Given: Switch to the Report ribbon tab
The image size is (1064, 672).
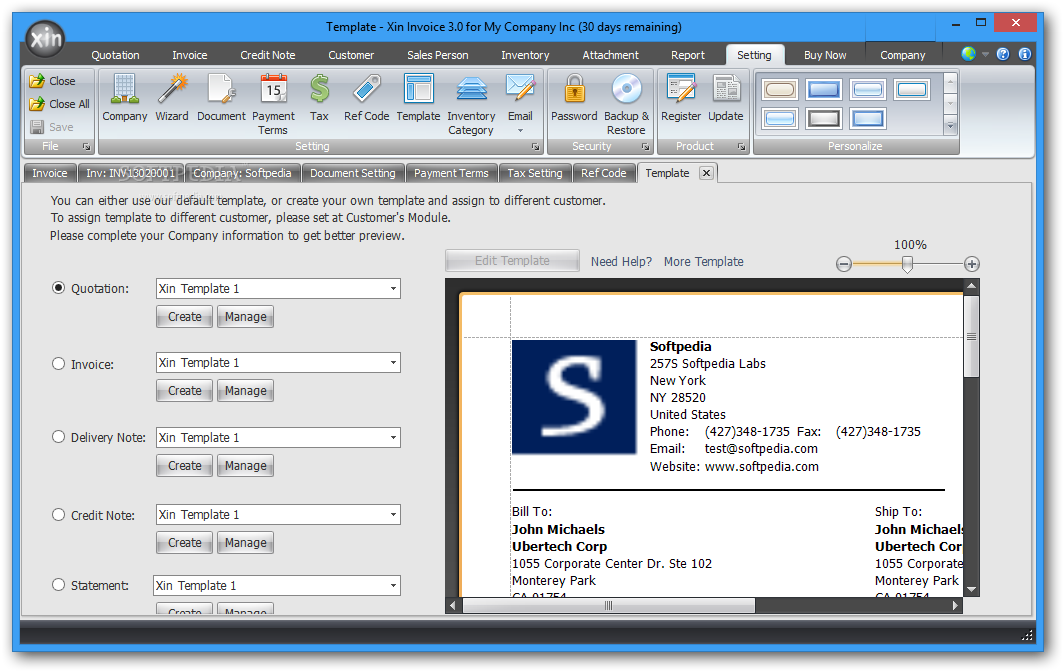Looking at the screenshot, I should point(688,55).
